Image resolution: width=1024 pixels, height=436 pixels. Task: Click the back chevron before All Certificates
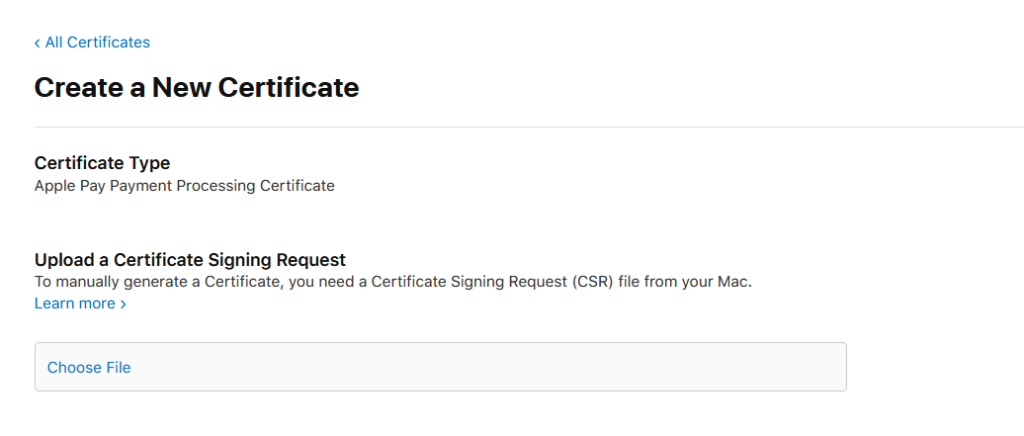[x=37, y=42]
